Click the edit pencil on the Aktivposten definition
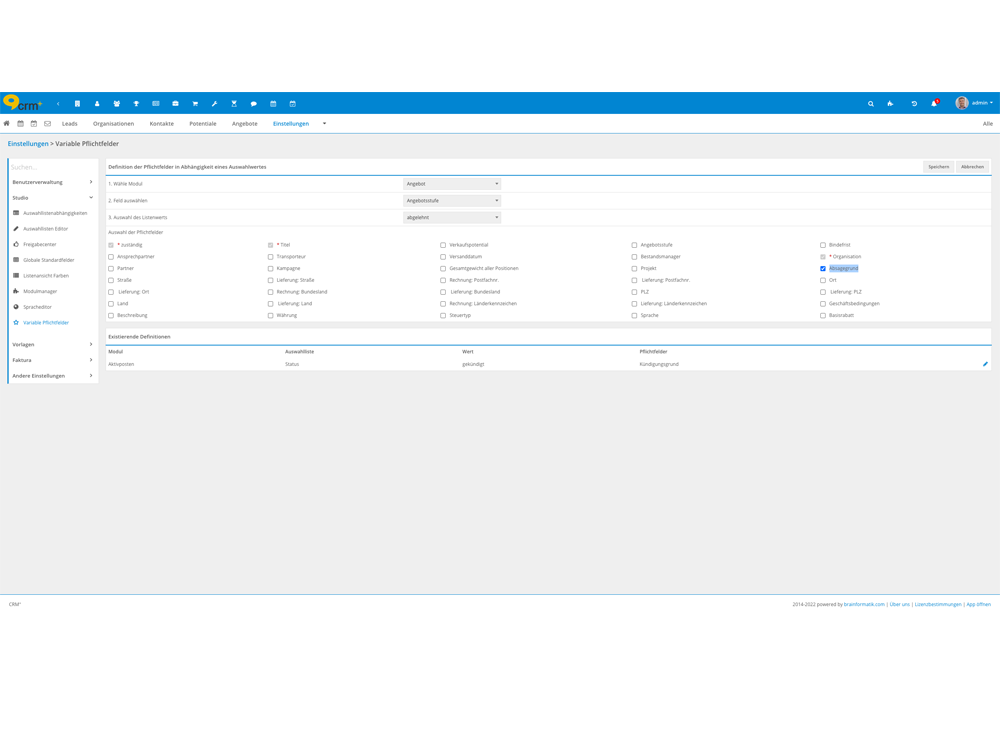 point(985,366)
